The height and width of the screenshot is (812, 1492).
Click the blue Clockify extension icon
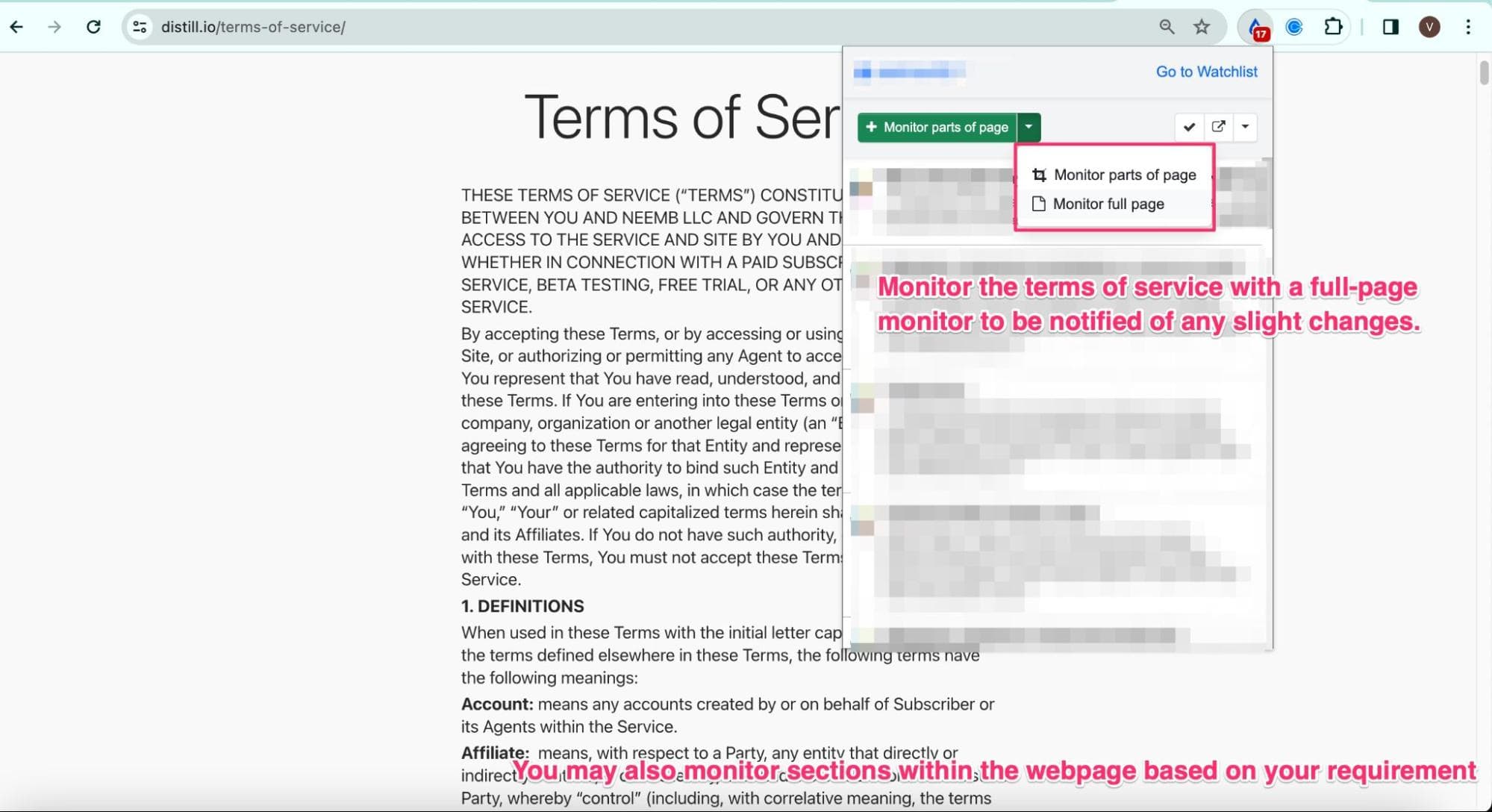[x=1295, y=27]
